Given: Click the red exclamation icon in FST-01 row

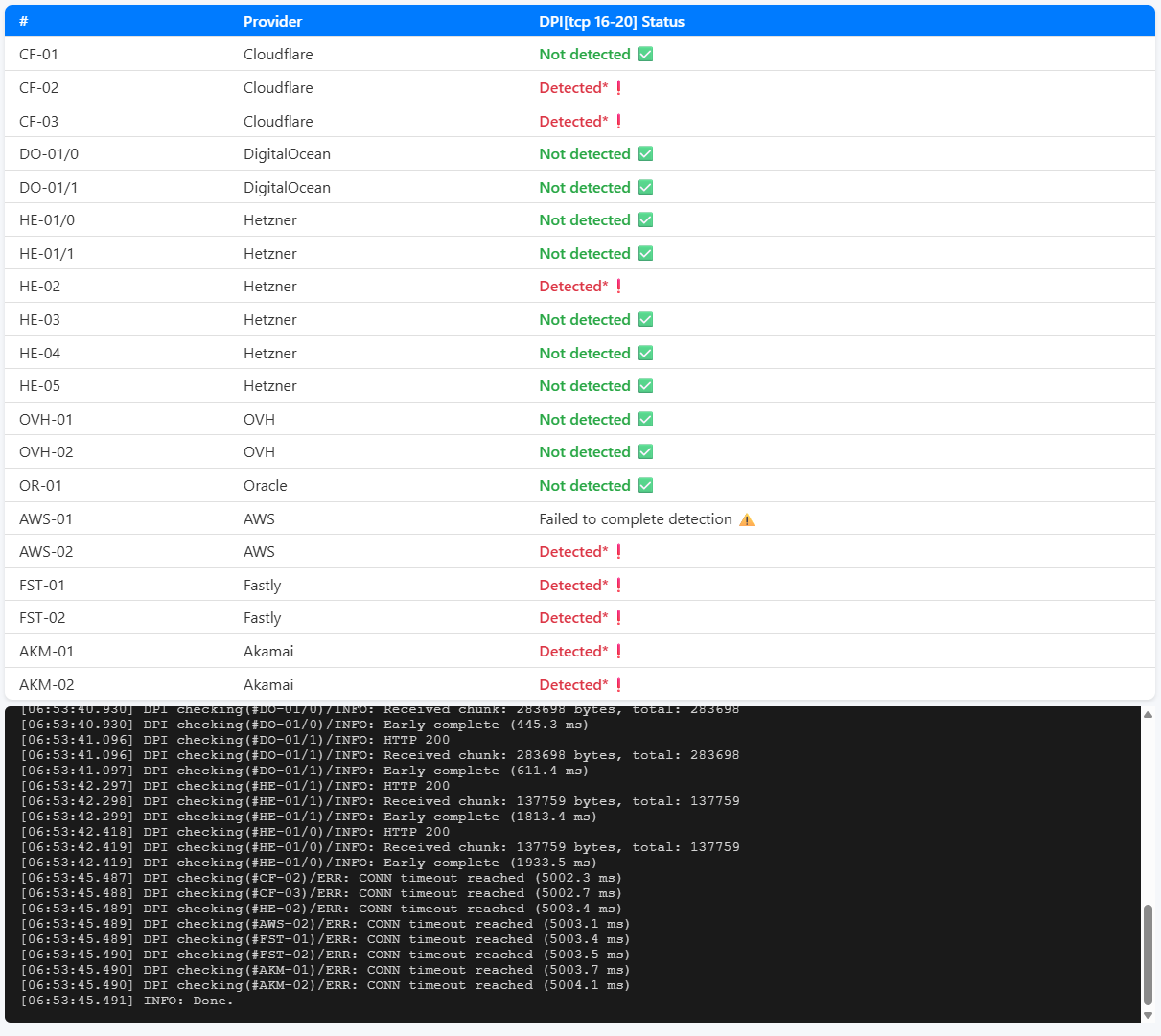Looking at the screenshot, I should [619, 586].
